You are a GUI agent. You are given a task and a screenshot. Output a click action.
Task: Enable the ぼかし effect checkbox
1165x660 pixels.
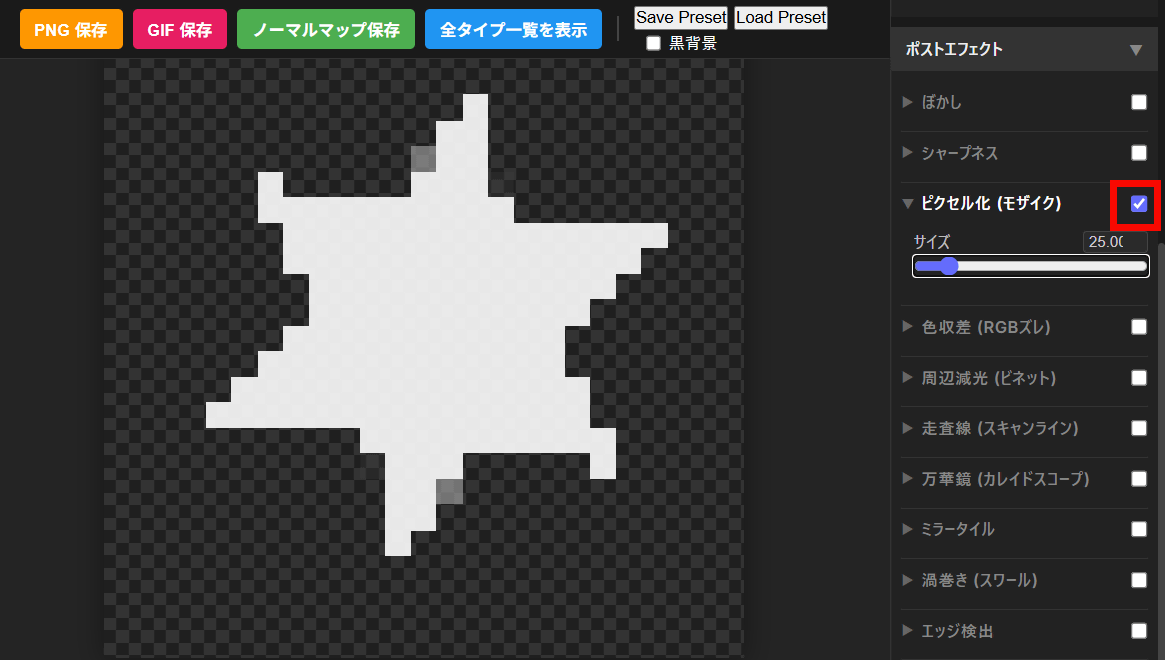[x=1138, y=102]
